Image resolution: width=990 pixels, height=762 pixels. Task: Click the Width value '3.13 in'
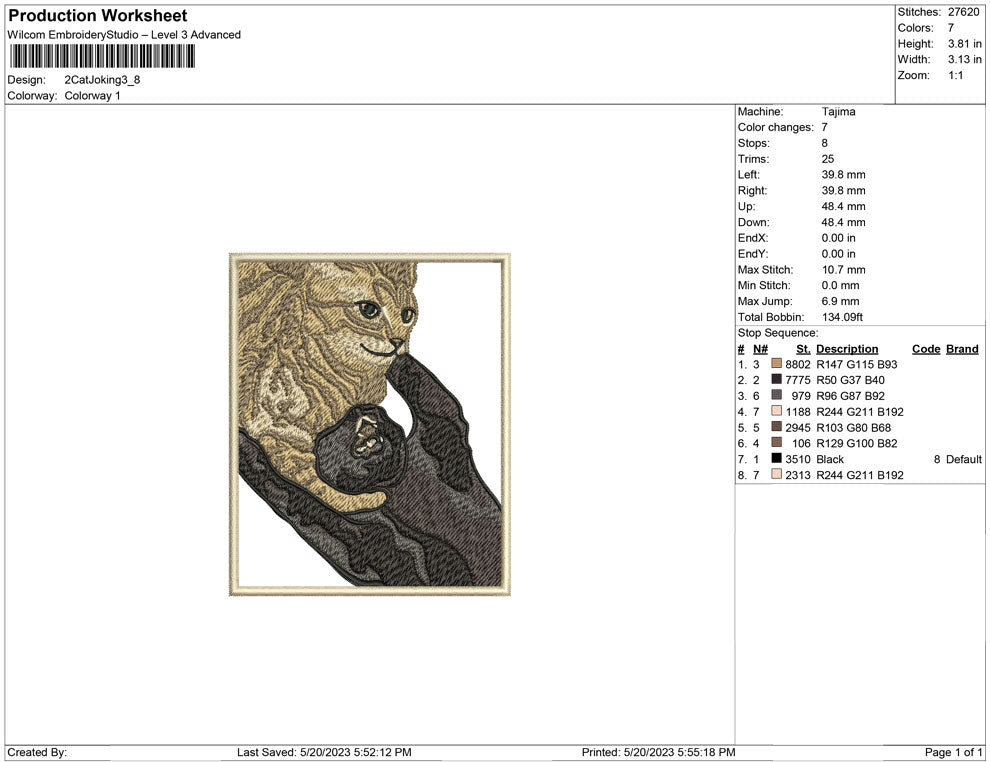point(965,59)
